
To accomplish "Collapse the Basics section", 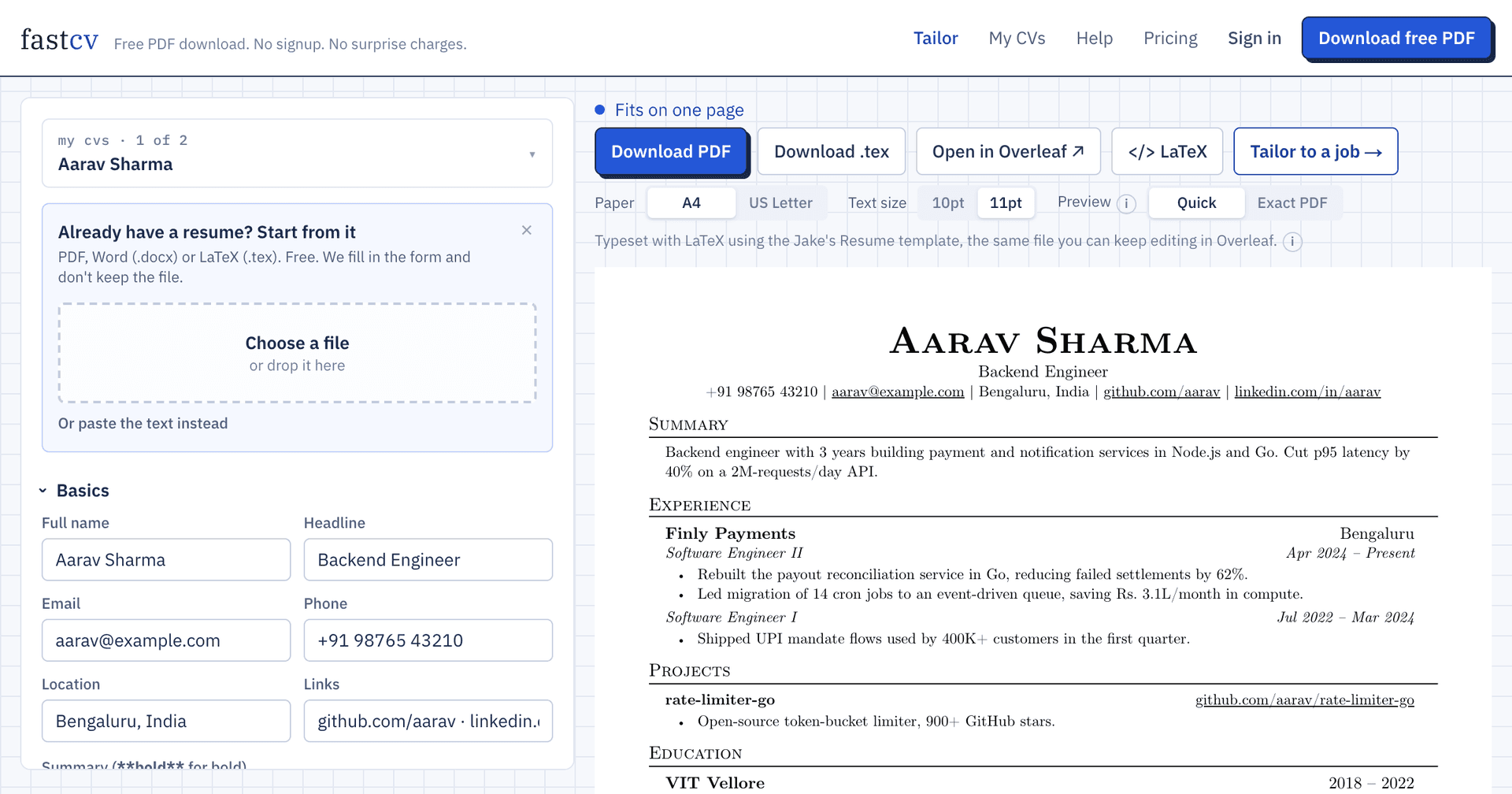I will click(x=75, y=491).
